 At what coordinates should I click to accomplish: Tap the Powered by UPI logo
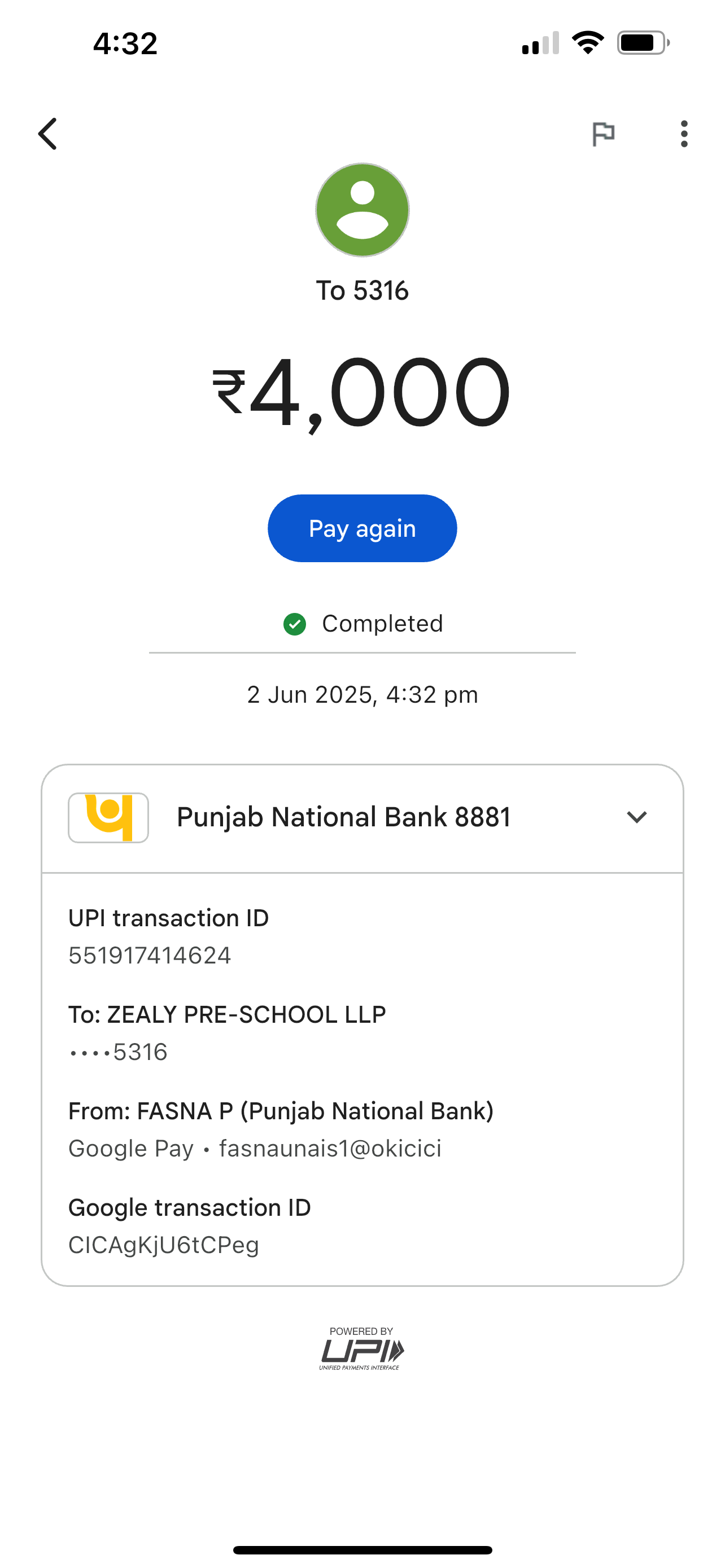coord(361,1349)
